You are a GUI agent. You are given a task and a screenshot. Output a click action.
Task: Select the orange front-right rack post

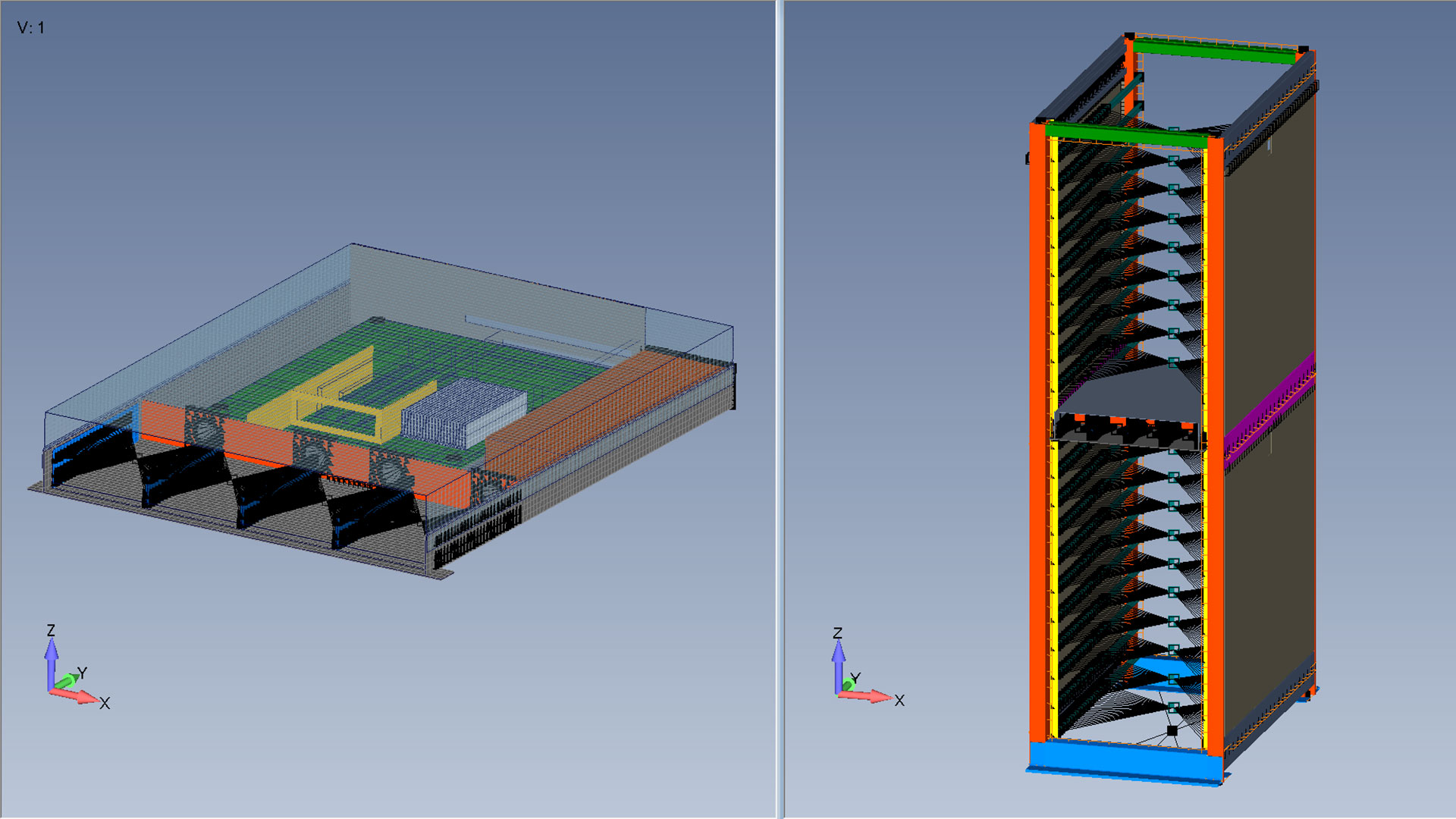(x=1214, y=447)
